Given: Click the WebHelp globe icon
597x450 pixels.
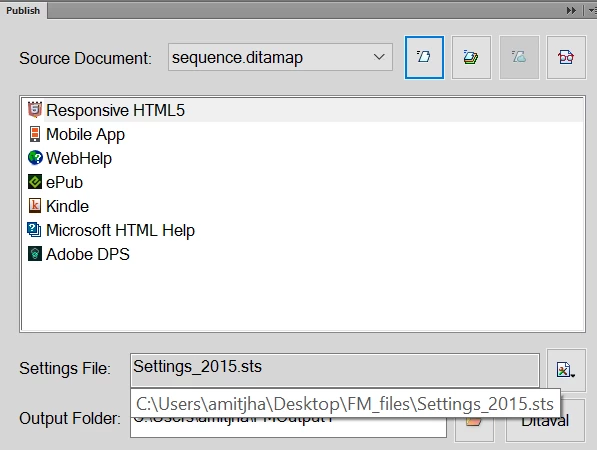Looking at the screenshot, I should pyautogui.click(x=35, y=158).
